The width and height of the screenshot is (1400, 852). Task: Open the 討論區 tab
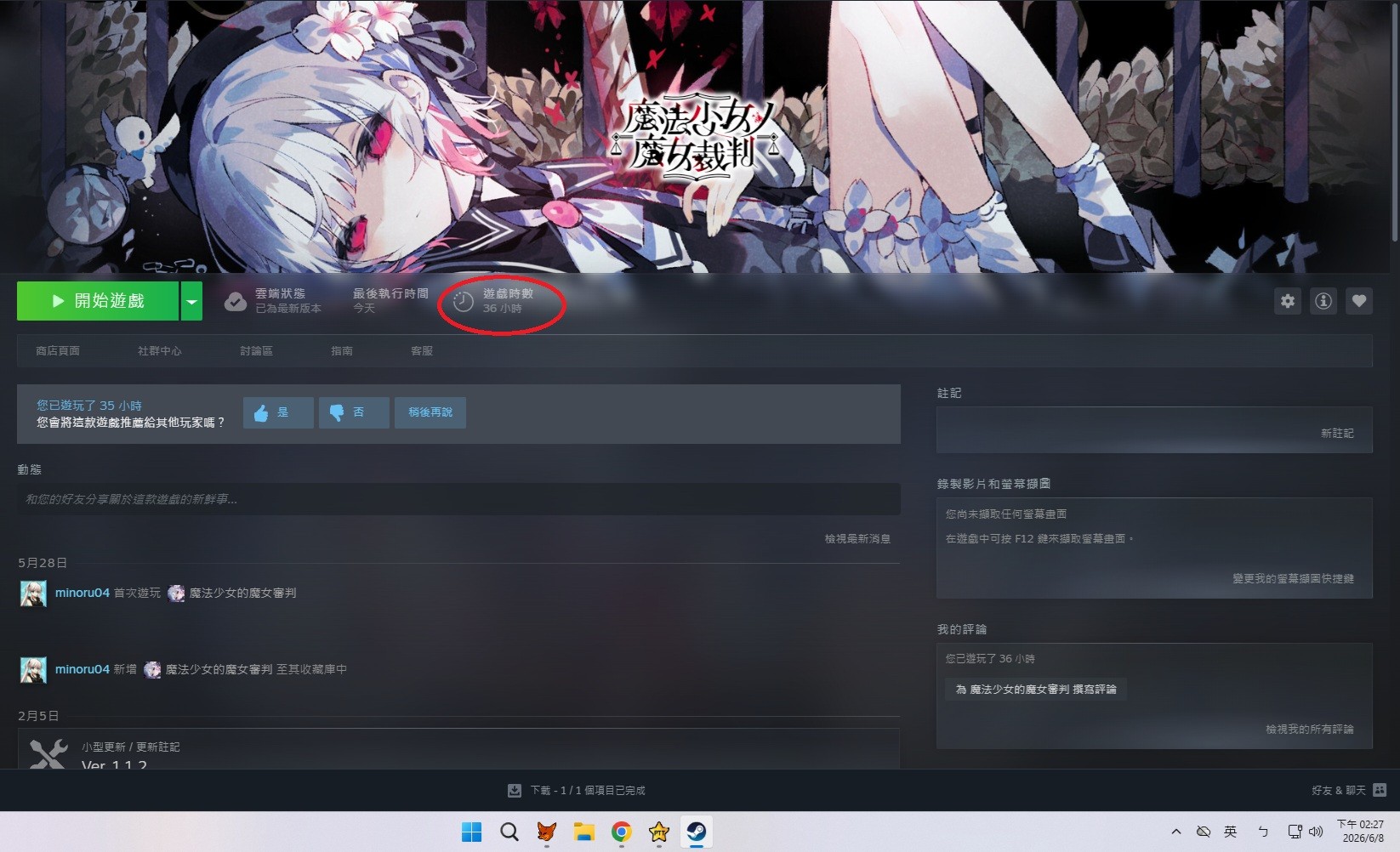256,351
